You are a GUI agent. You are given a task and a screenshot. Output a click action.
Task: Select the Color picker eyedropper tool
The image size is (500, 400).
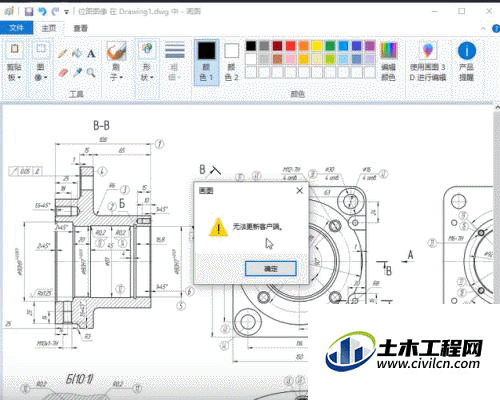point(77,72)
